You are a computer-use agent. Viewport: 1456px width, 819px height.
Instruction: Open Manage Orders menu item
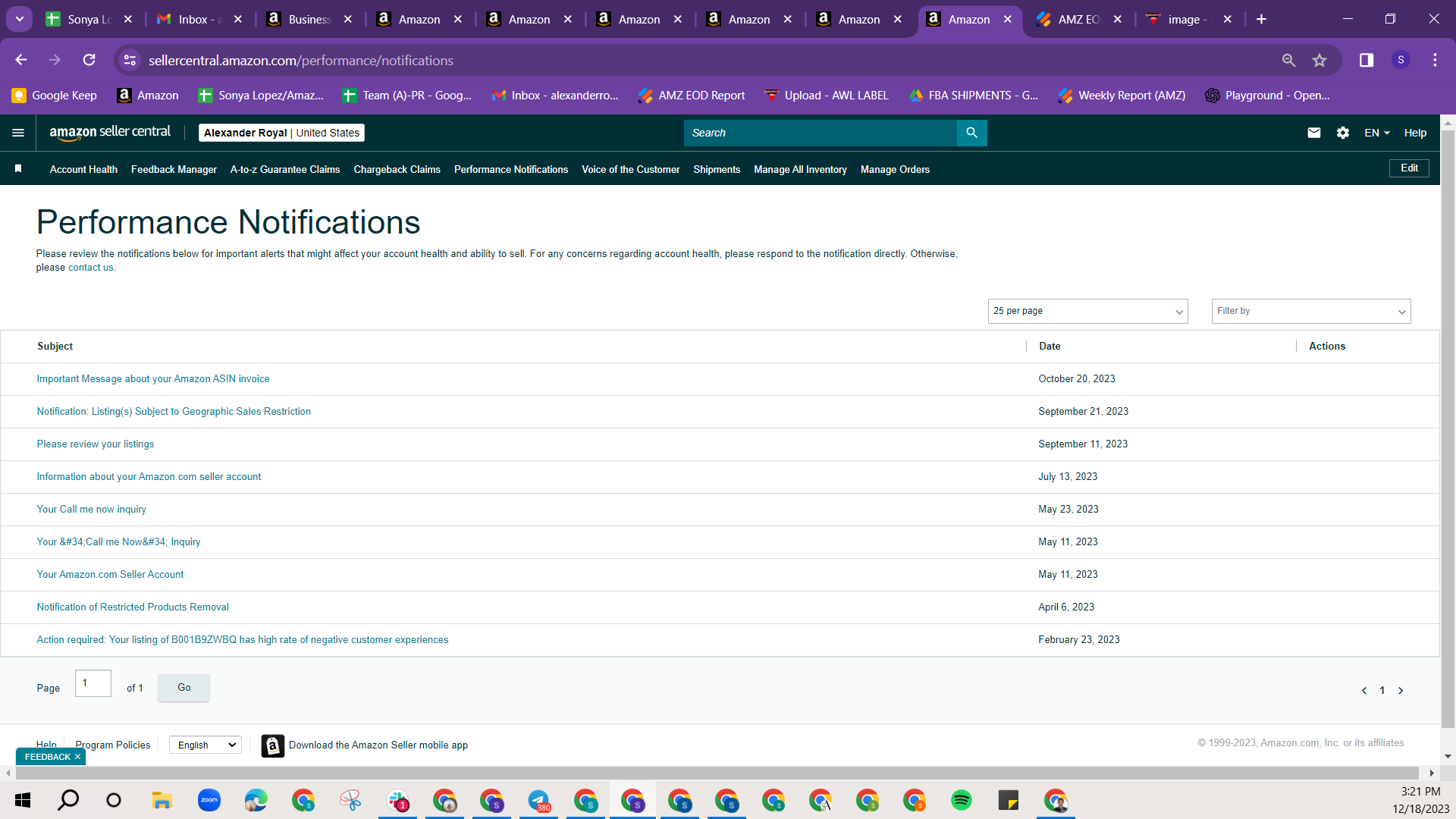pos(895,169)
